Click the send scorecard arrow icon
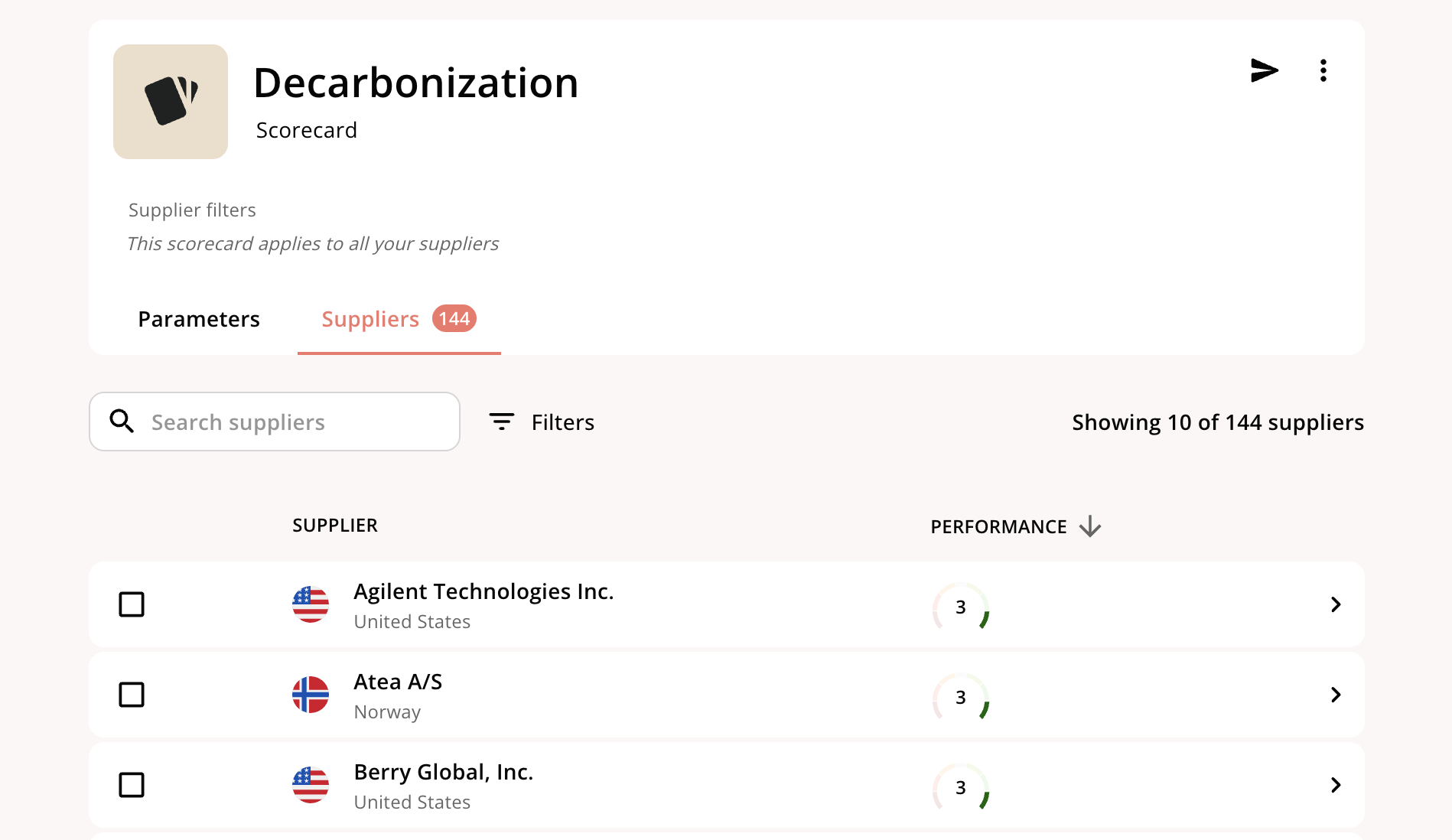1452x840 pixels. 1264,70
